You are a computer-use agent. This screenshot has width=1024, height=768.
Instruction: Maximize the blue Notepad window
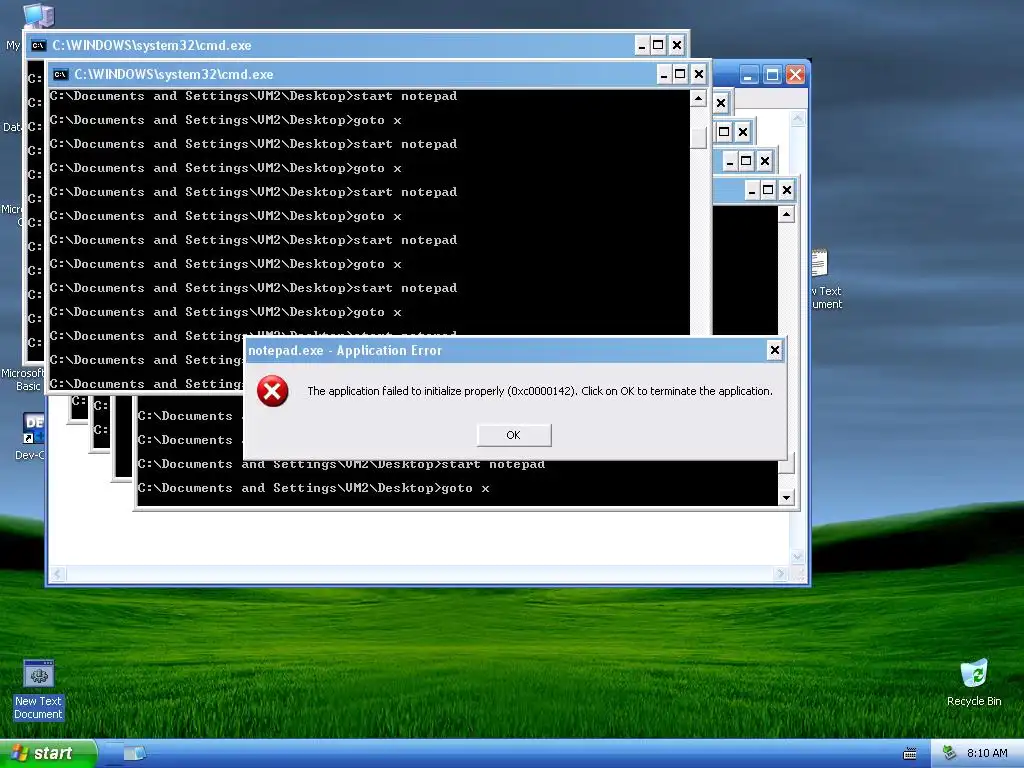(x=772, y=75)
